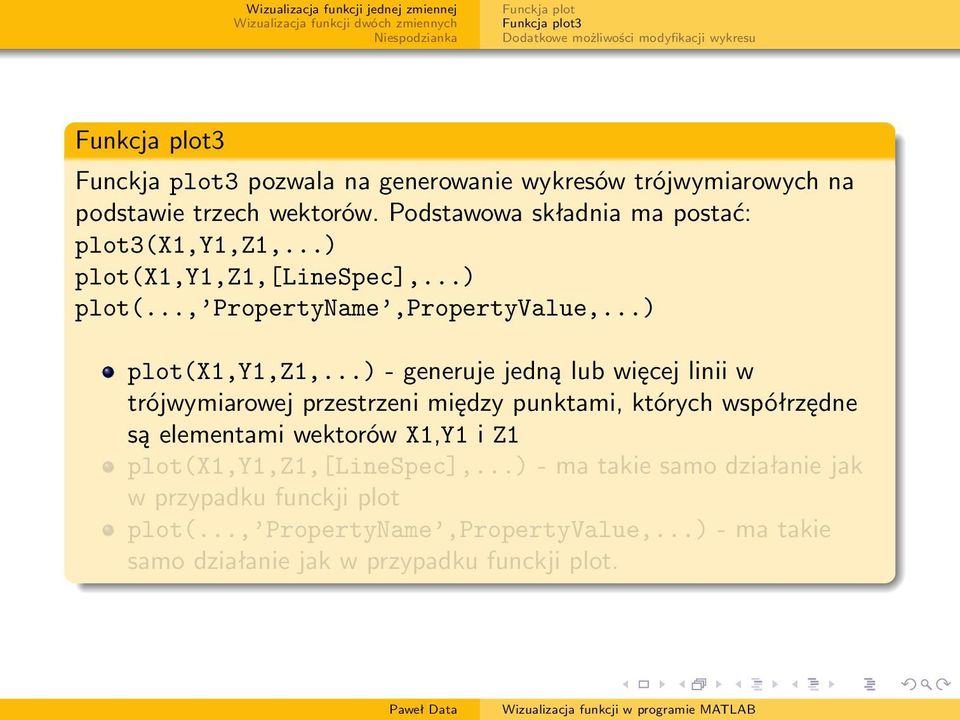Click the block title Funkcja plot3
Viewport: 960px width, 720px height.
[x=150, y=141]
